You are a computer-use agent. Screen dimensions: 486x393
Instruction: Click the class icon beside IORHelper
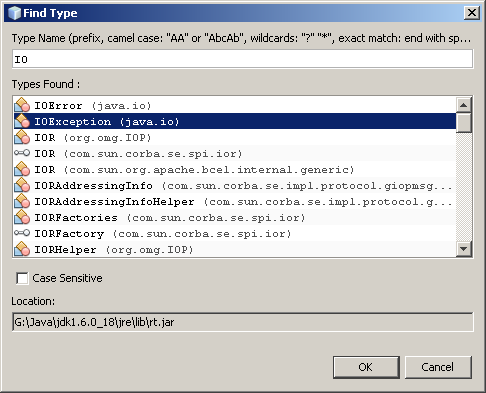coord(22,249)
